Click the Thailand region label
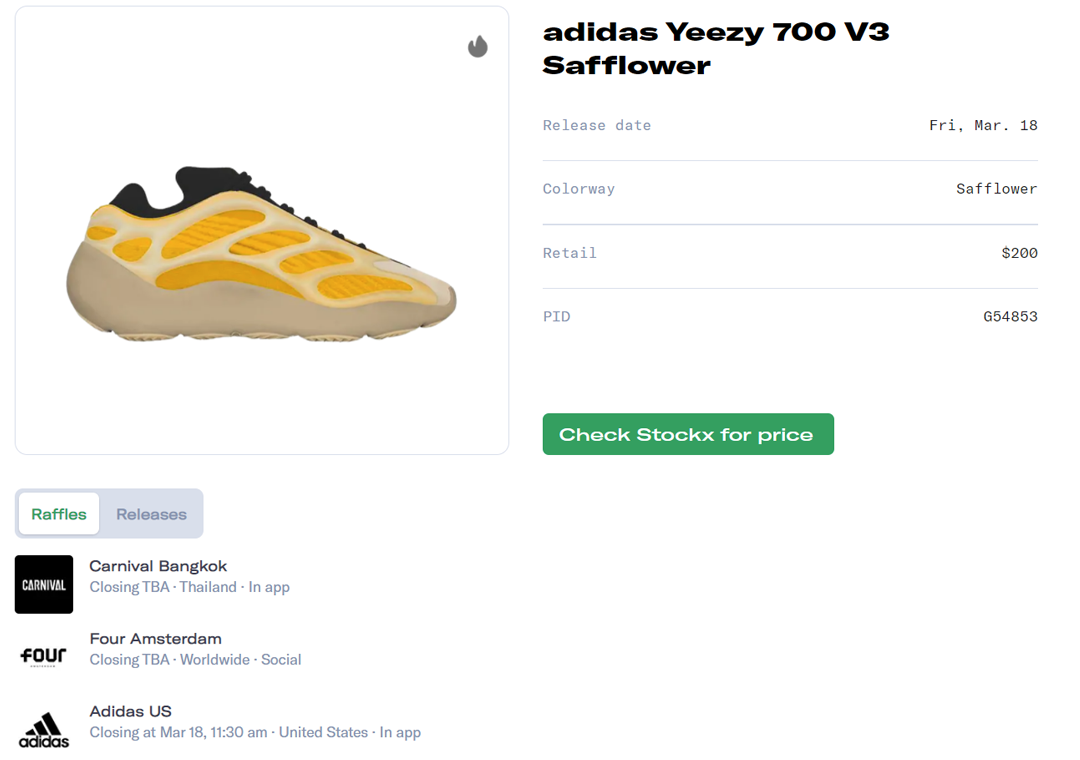 click(208, 587)
